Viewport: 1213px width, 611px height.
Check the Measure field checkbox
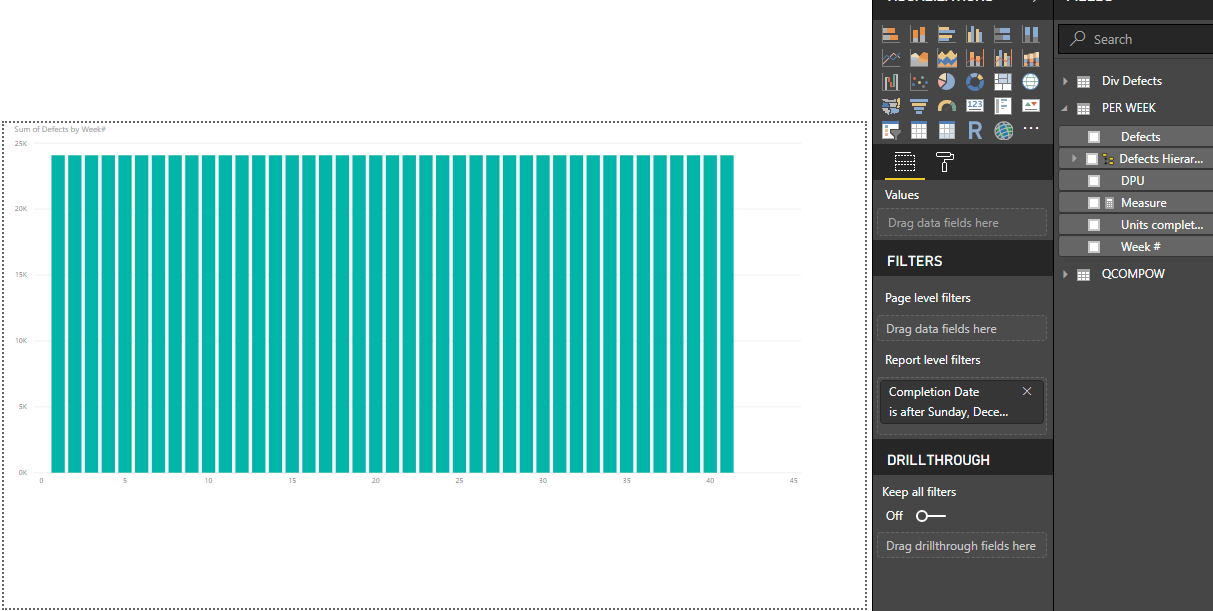(1094, 203)
